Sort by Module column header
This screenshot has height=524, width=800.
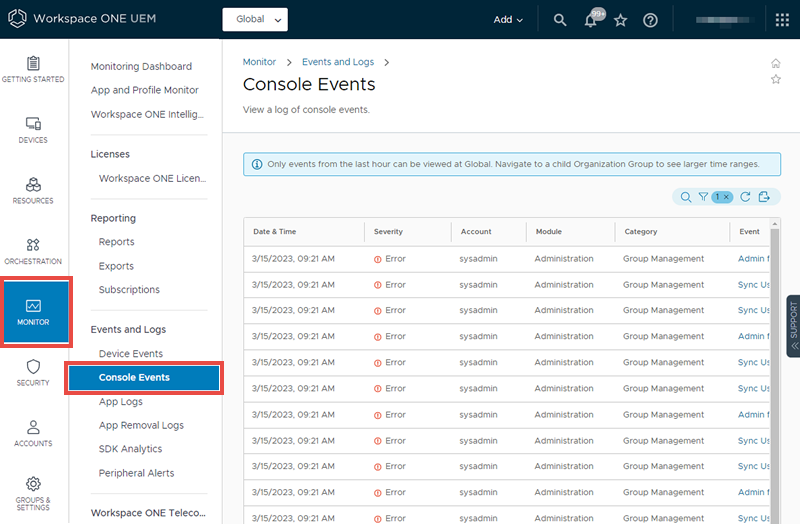click(548, 232)
